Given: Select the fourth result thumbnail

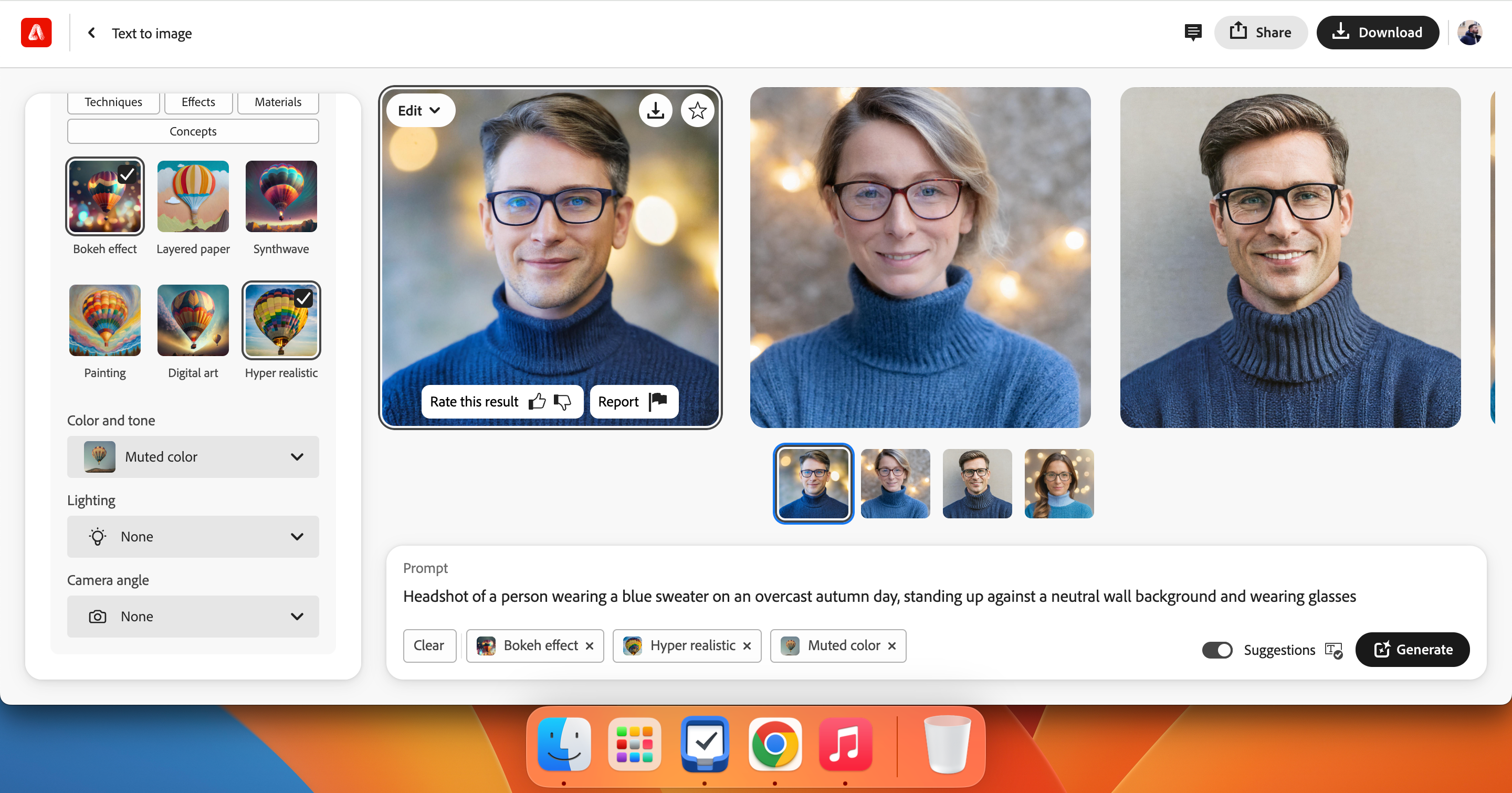Looking at the screenshot, I should tap(1059, 484).
